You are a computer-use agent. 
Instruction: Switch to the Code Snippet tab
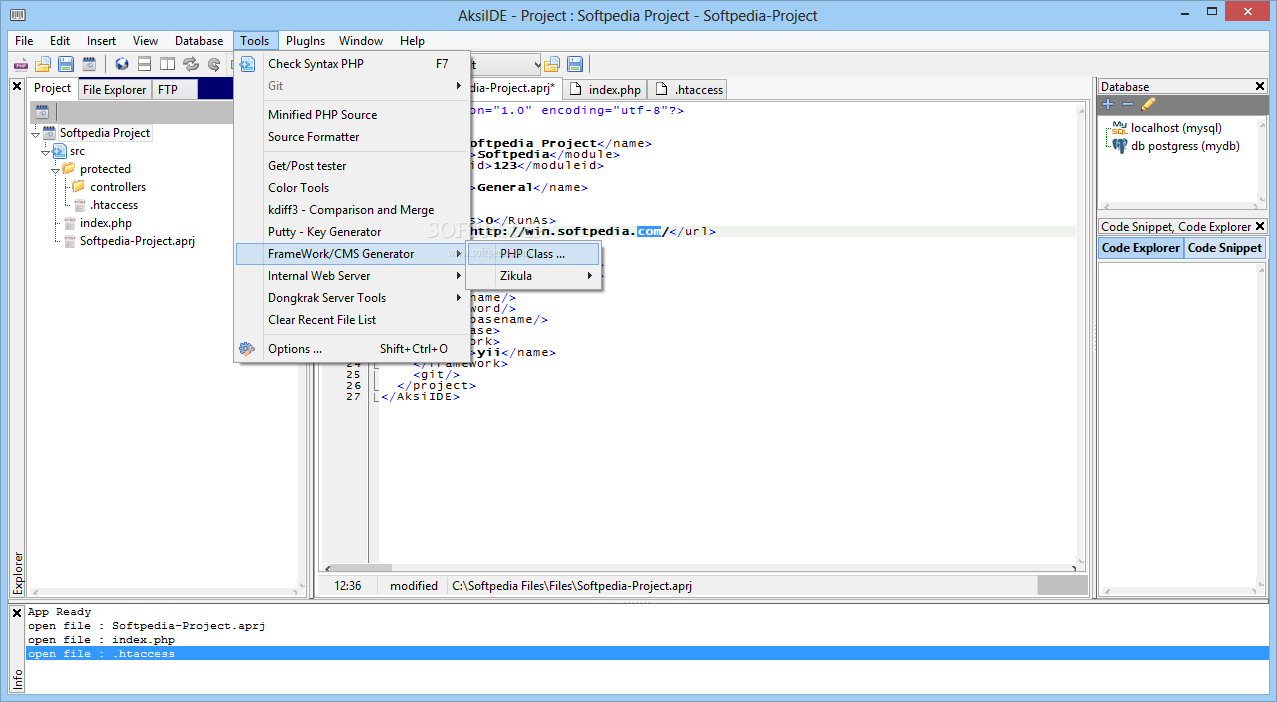[1224, 248]
